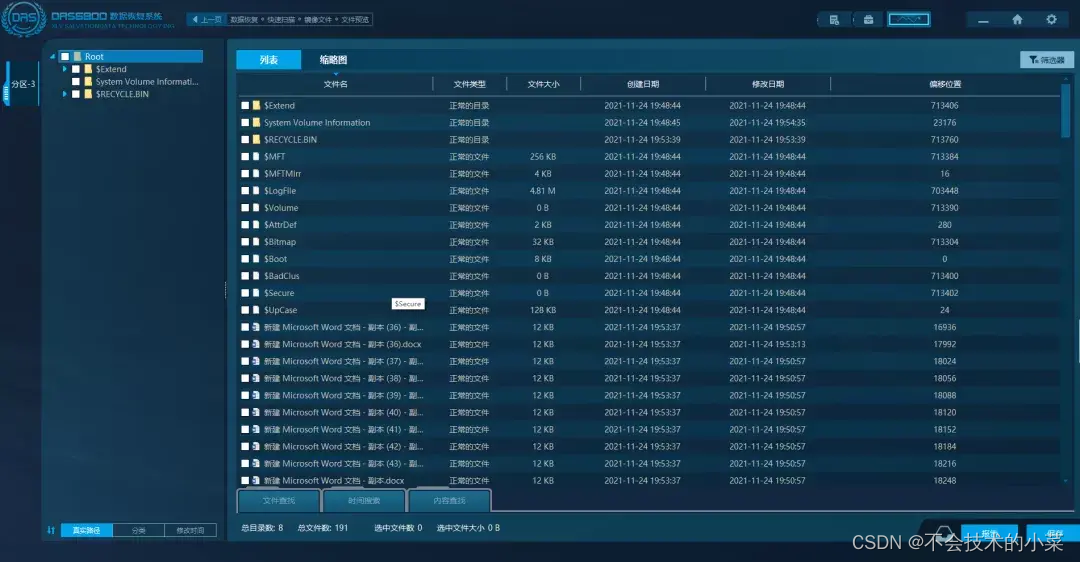The image size is (1080, 562).
Task: Sort by 创建日期 column header
Action: (x=643, y=84)
